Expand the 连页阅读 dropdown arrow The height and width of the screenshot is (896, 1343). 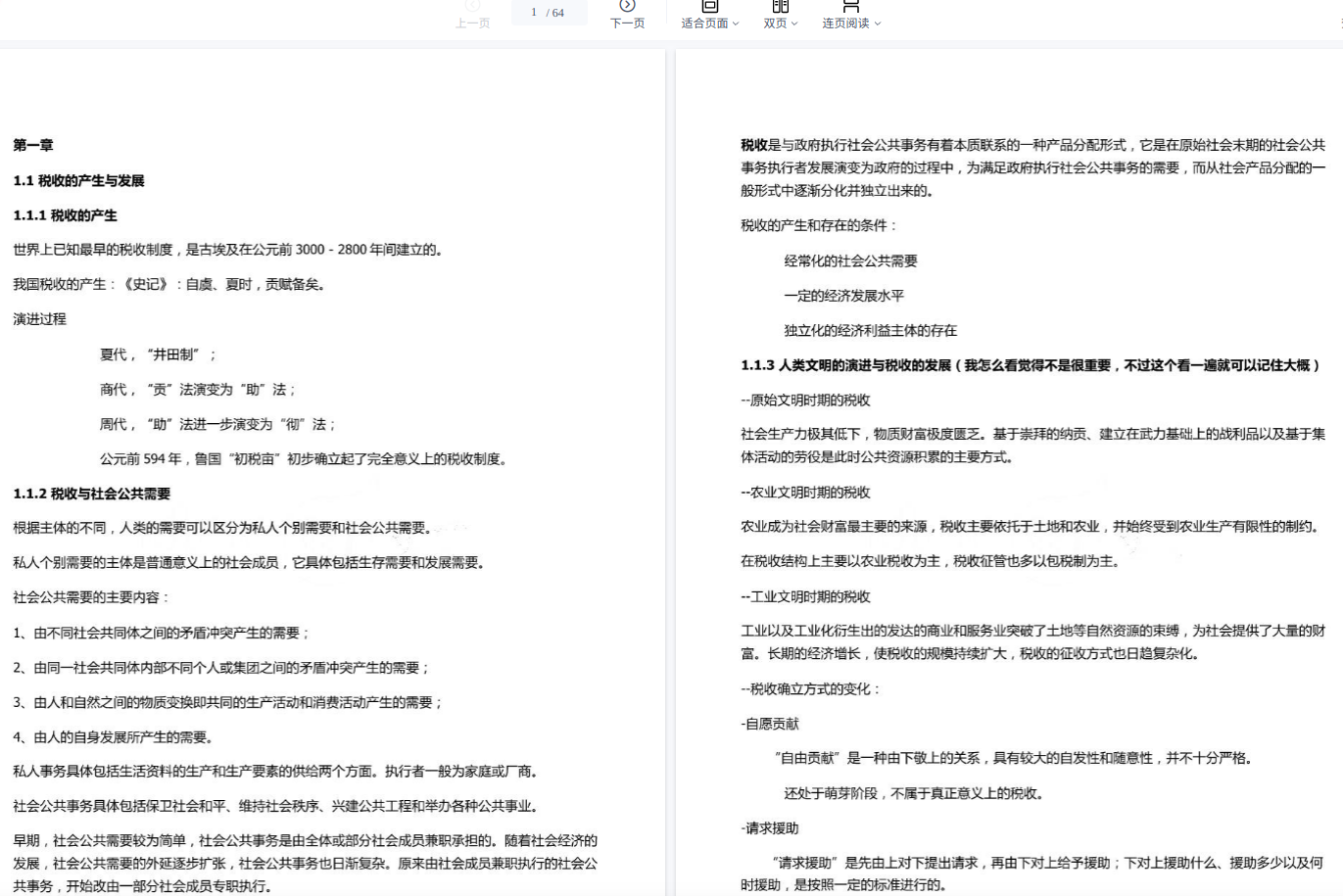click(878, 24)
